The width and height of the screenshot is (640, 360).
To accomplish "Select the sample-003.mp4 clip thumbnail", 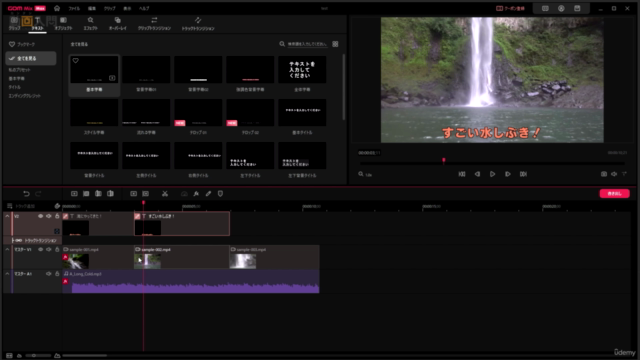I will pos(243,261).
